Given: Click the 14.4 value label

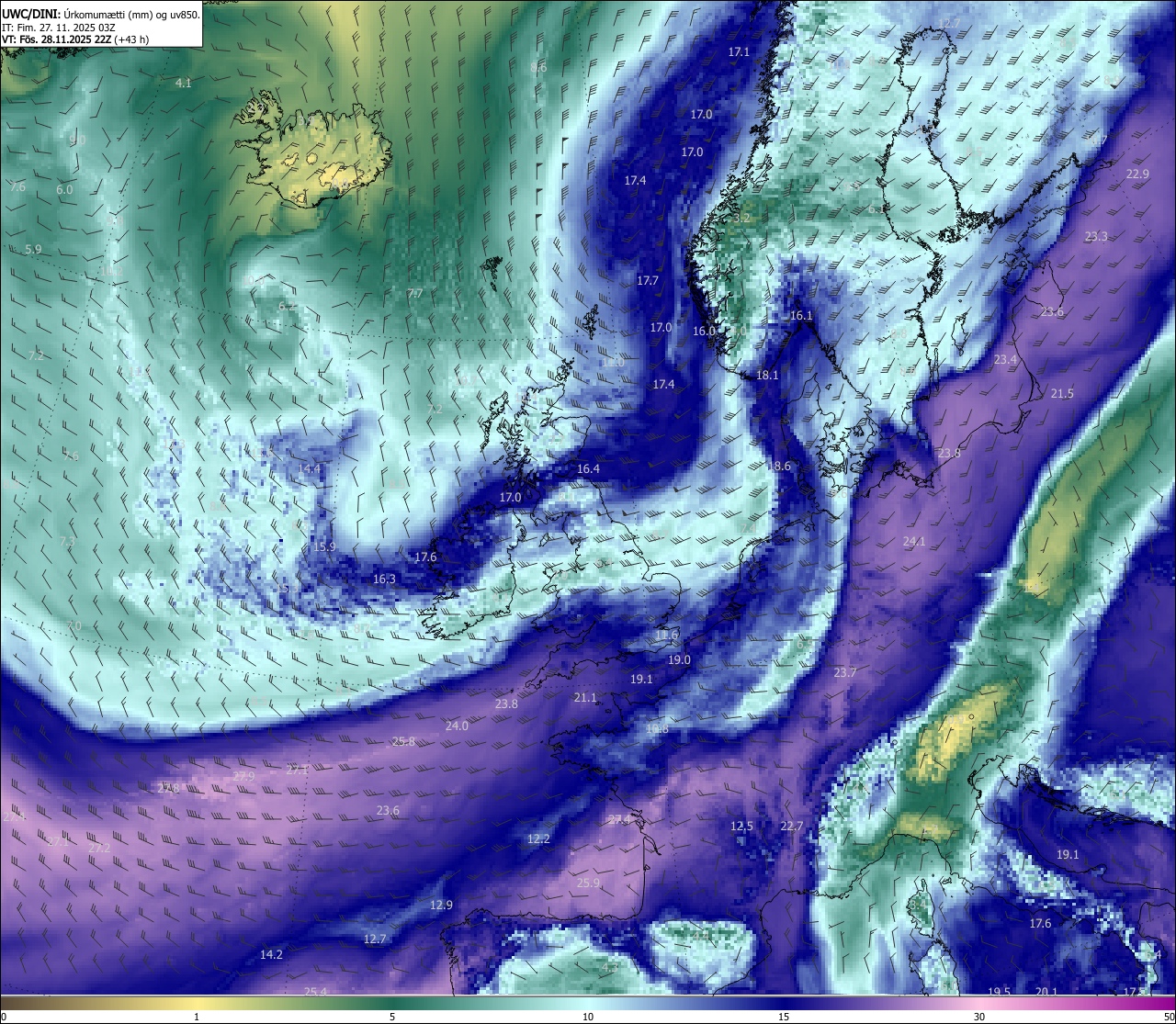Looking at the screenshot, I should tap(310, 469).
